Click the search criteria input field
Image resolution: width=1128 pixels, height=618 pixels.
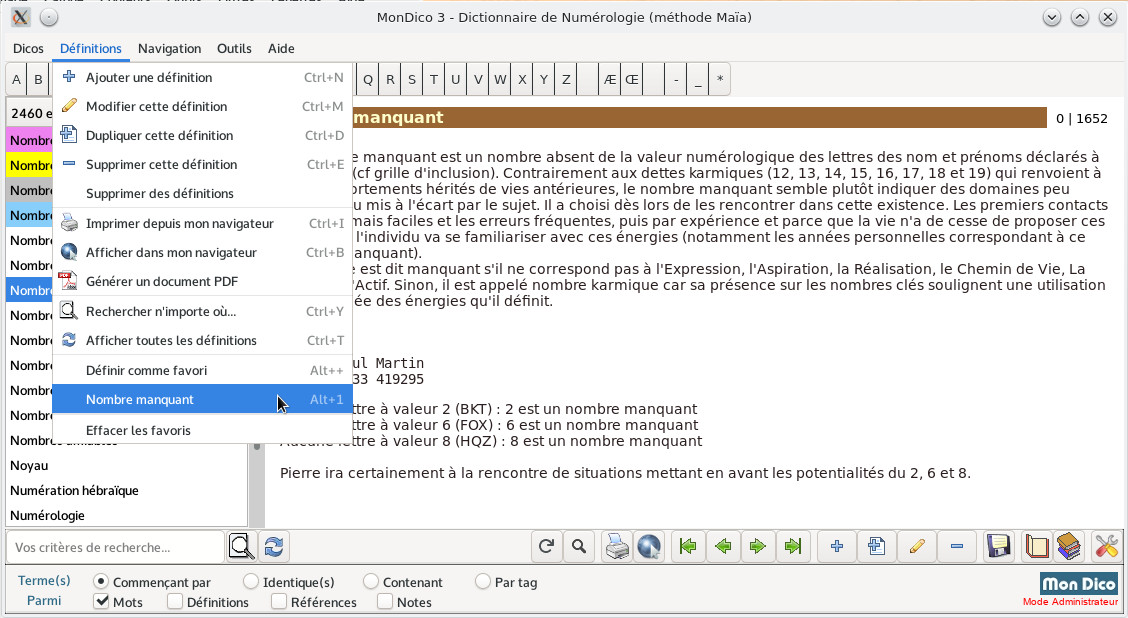tap(115, 547)
